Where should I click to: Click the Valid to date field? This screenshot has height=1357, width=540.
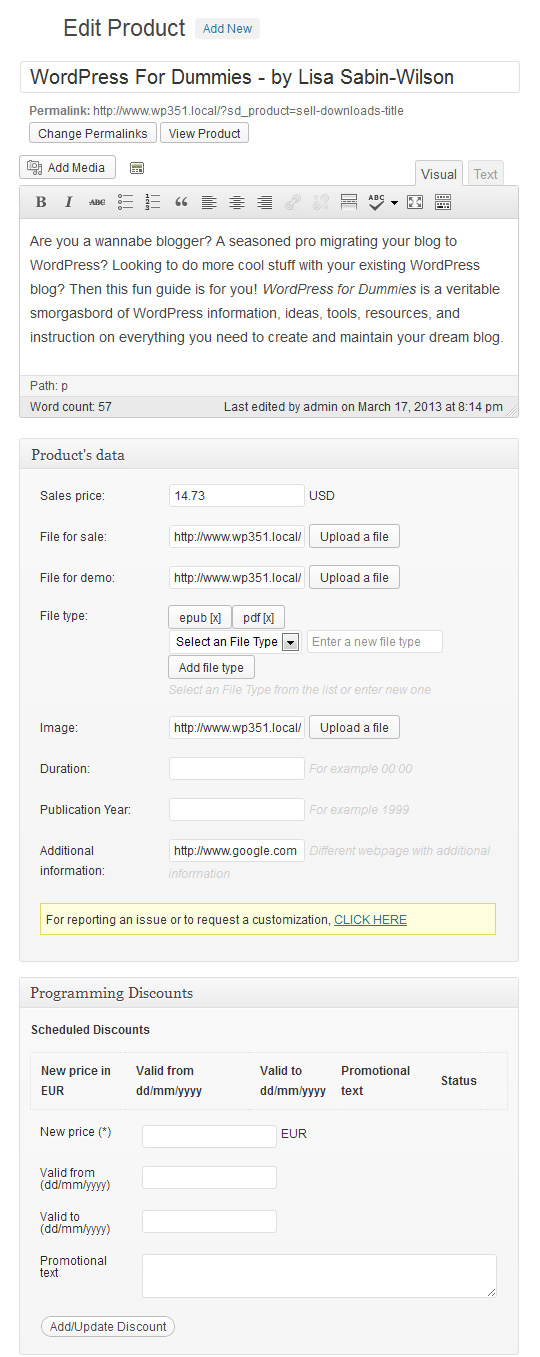tap(209, 1221)
